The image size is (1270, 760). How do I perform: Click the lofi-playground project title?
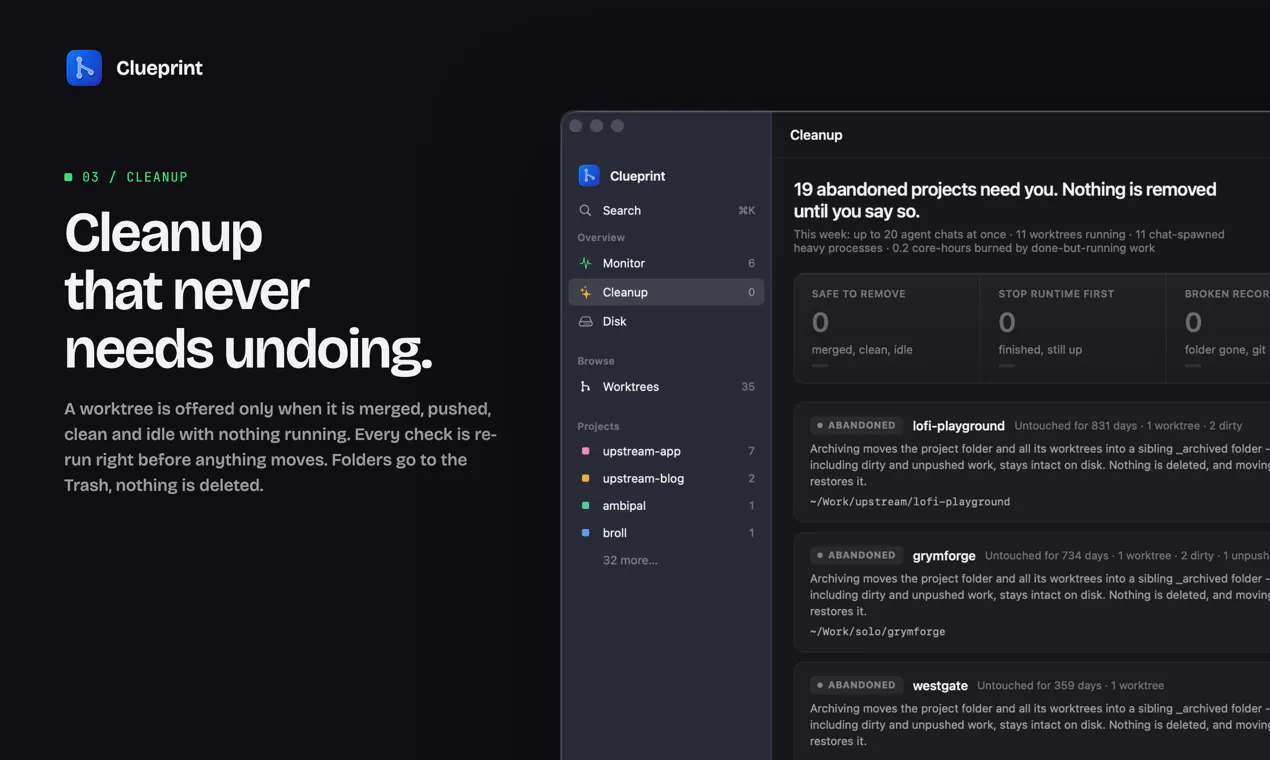(958, 426)
